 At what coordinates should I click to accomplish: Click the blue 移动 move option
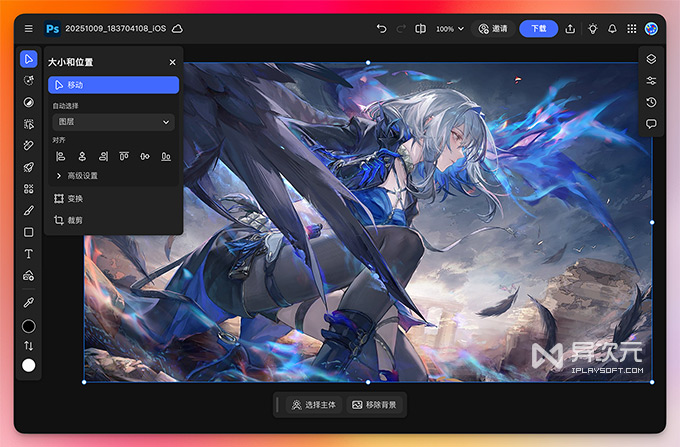click(114, 85)
